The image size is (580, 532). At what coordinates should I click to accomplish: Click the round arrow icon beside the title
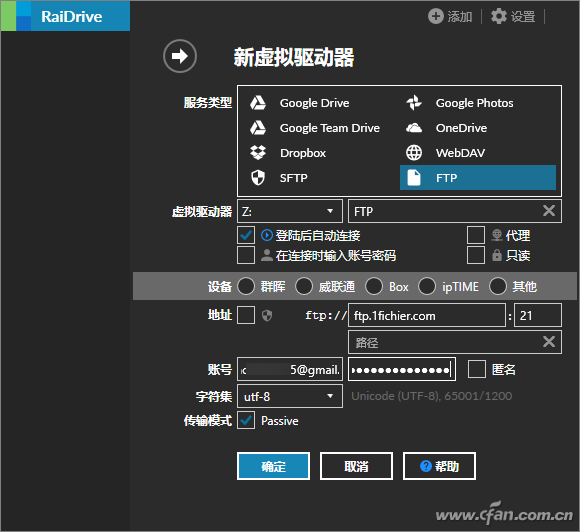(x=180, y=56)
